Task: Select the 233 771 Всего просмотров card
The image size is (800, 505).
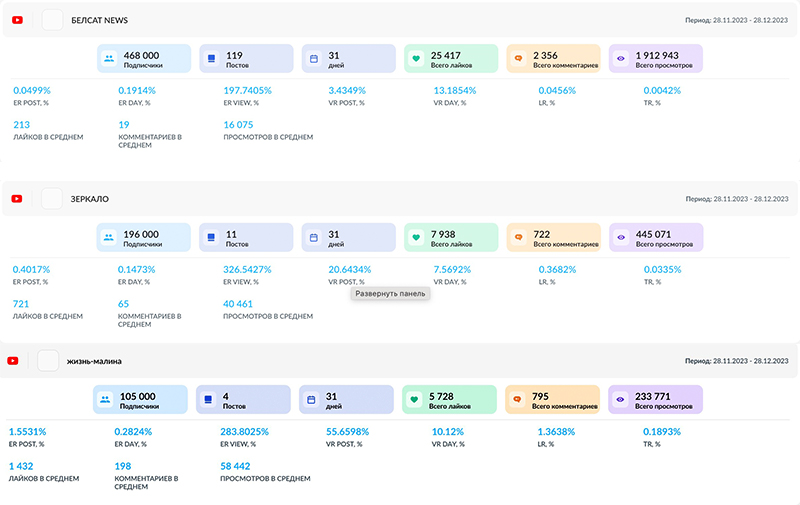Action: coord(655,400)
